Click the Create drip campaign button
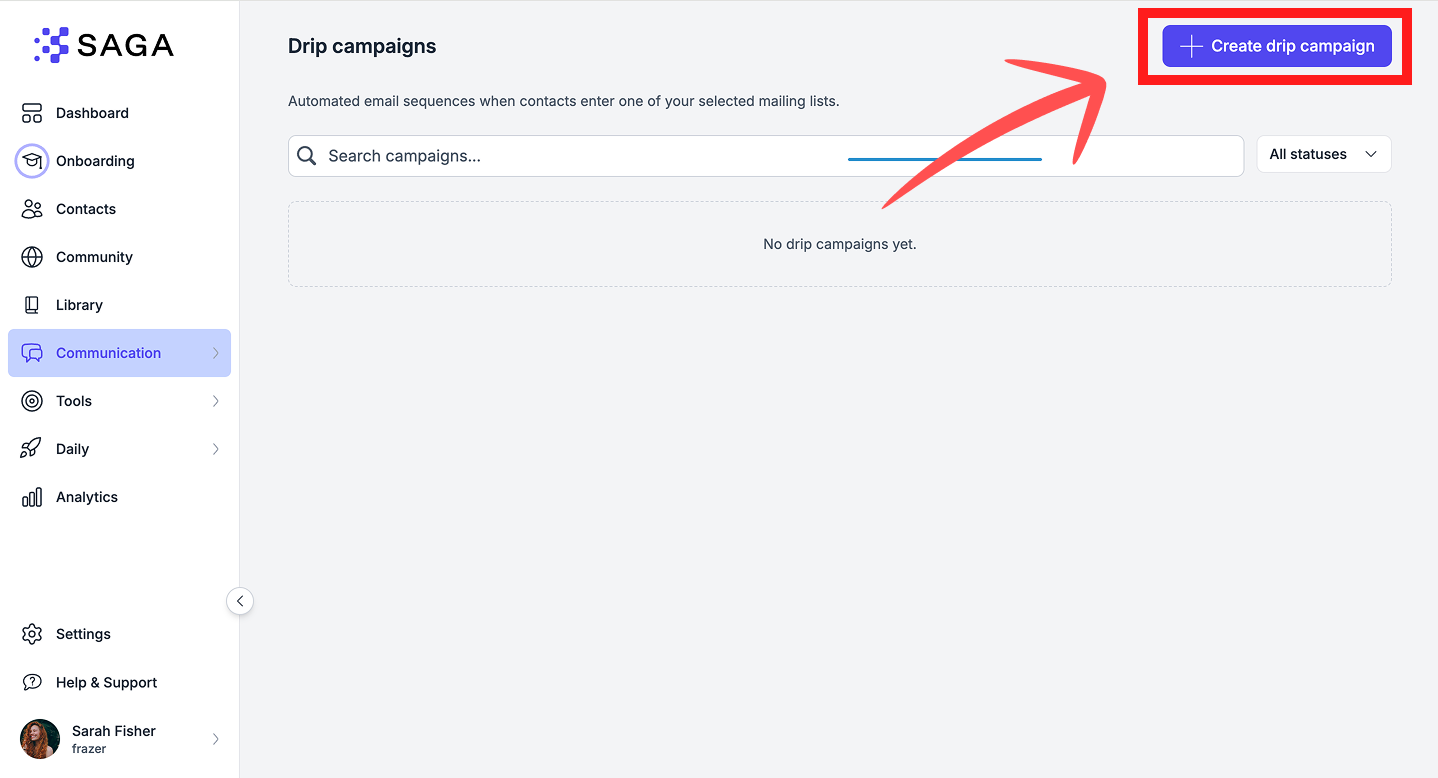The height and width of the screenshot is (778, 1438). click(x=1277, y=46)
